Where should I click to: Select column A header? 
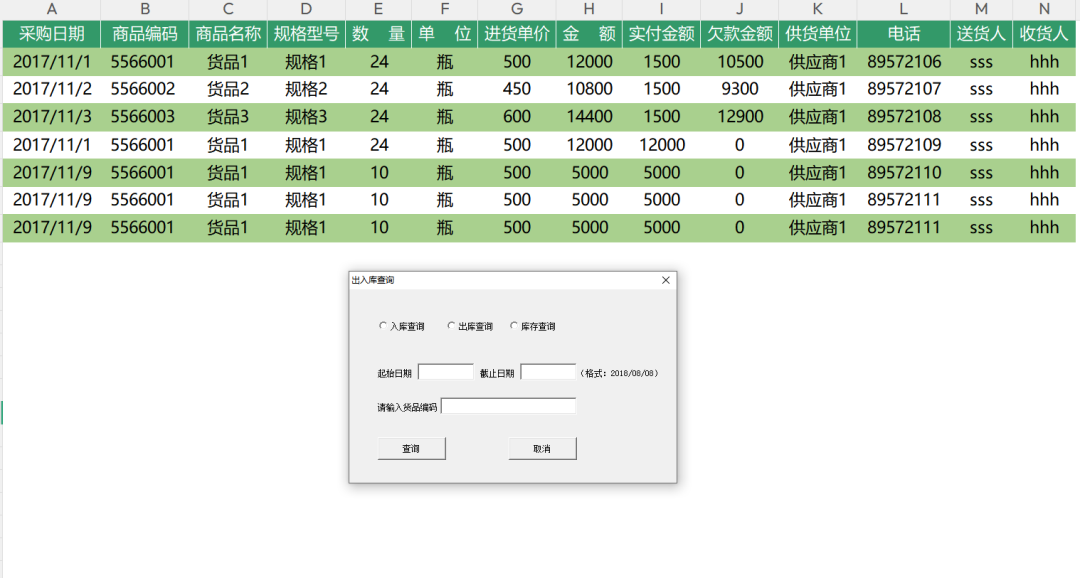point(52,9)
